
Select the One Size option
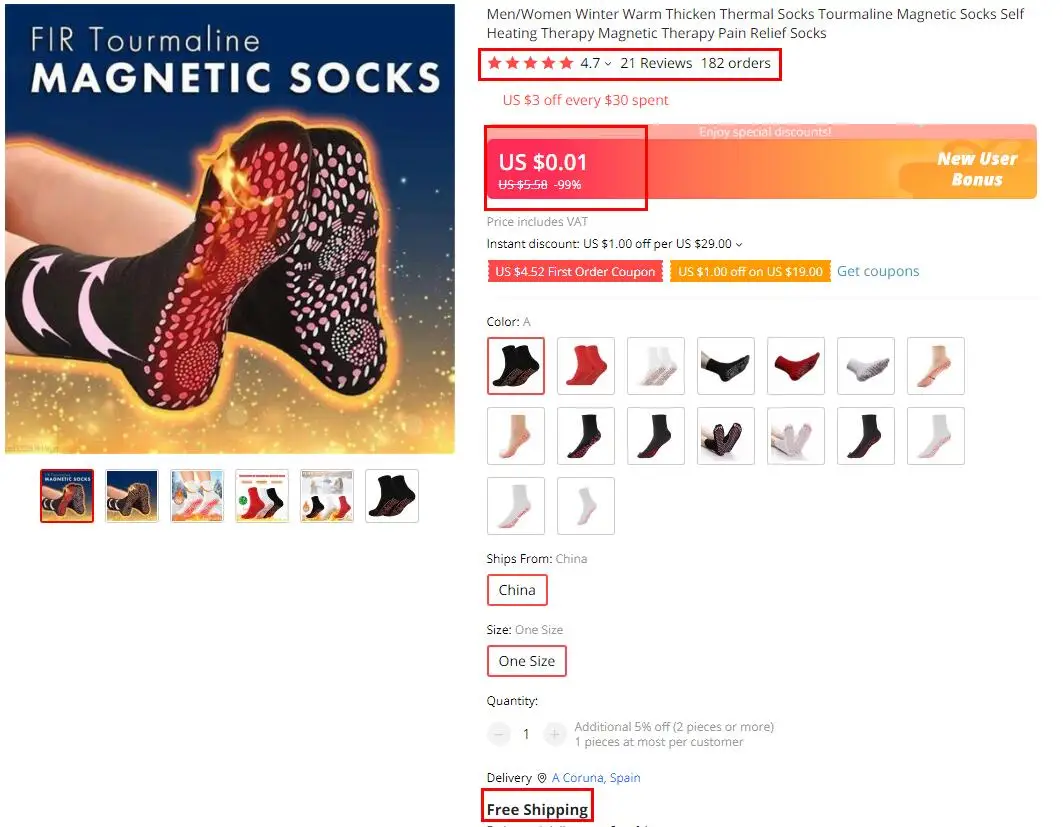click(x=527, y=661)
